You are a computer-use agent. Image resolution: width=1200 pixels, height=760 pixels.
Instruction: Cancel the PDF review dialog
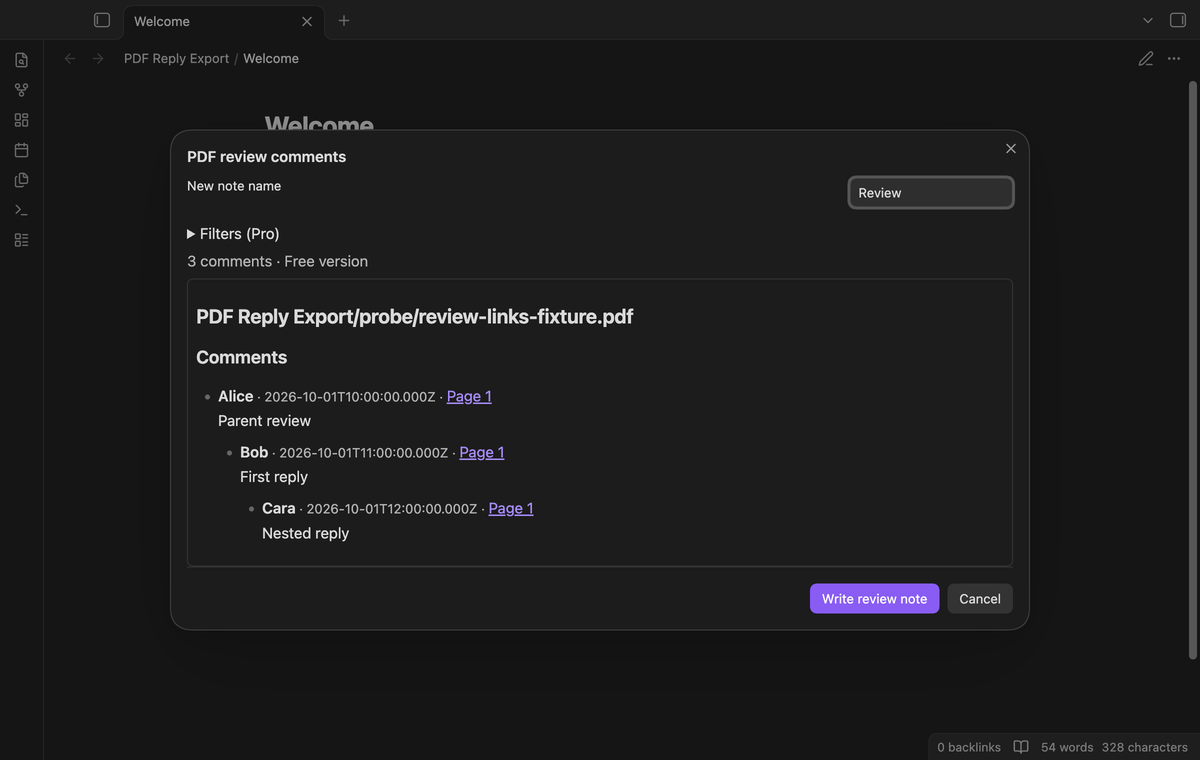pyautogui.click(x=980, y=599)
